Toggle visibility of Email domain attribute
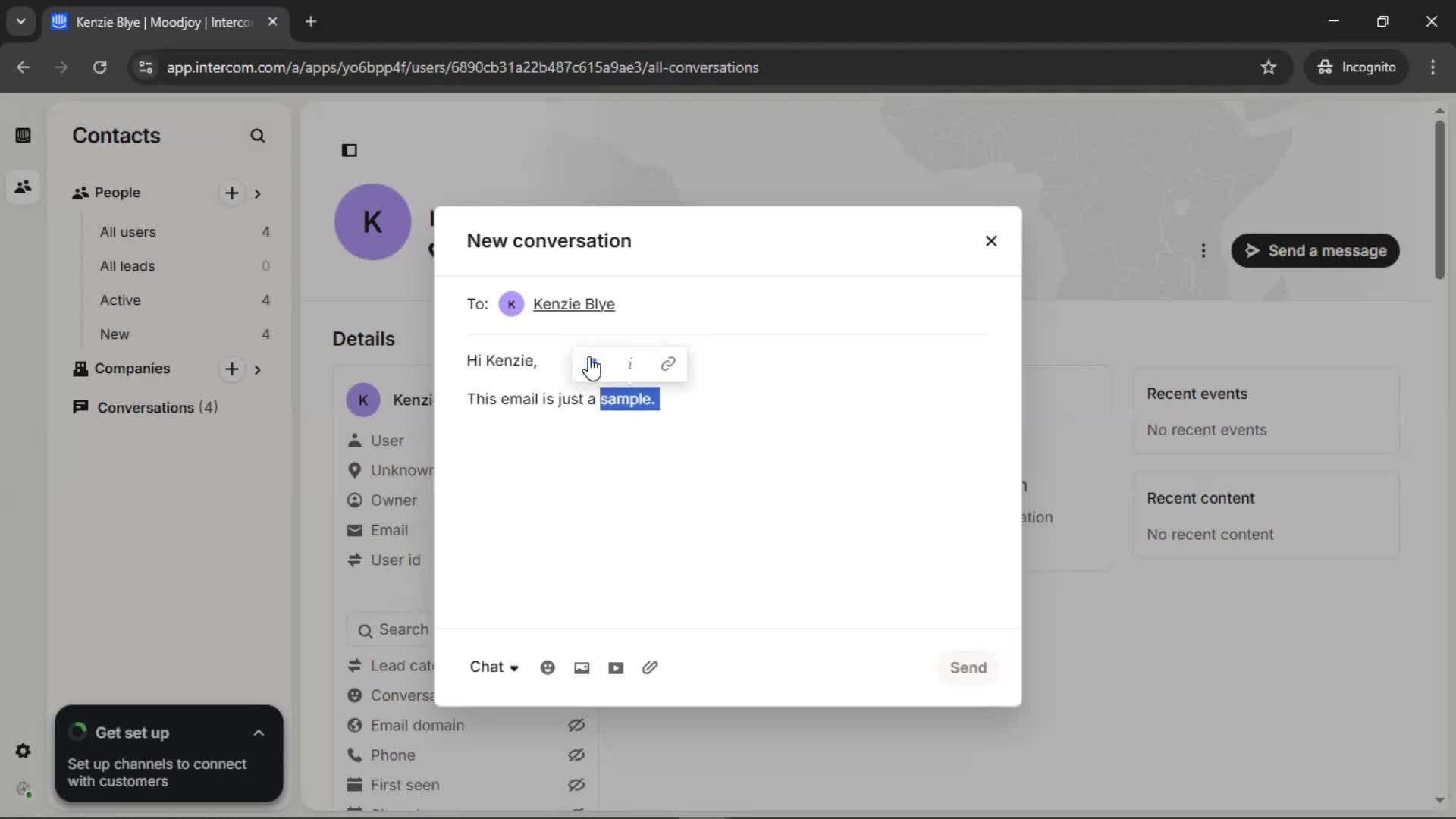 576,726
